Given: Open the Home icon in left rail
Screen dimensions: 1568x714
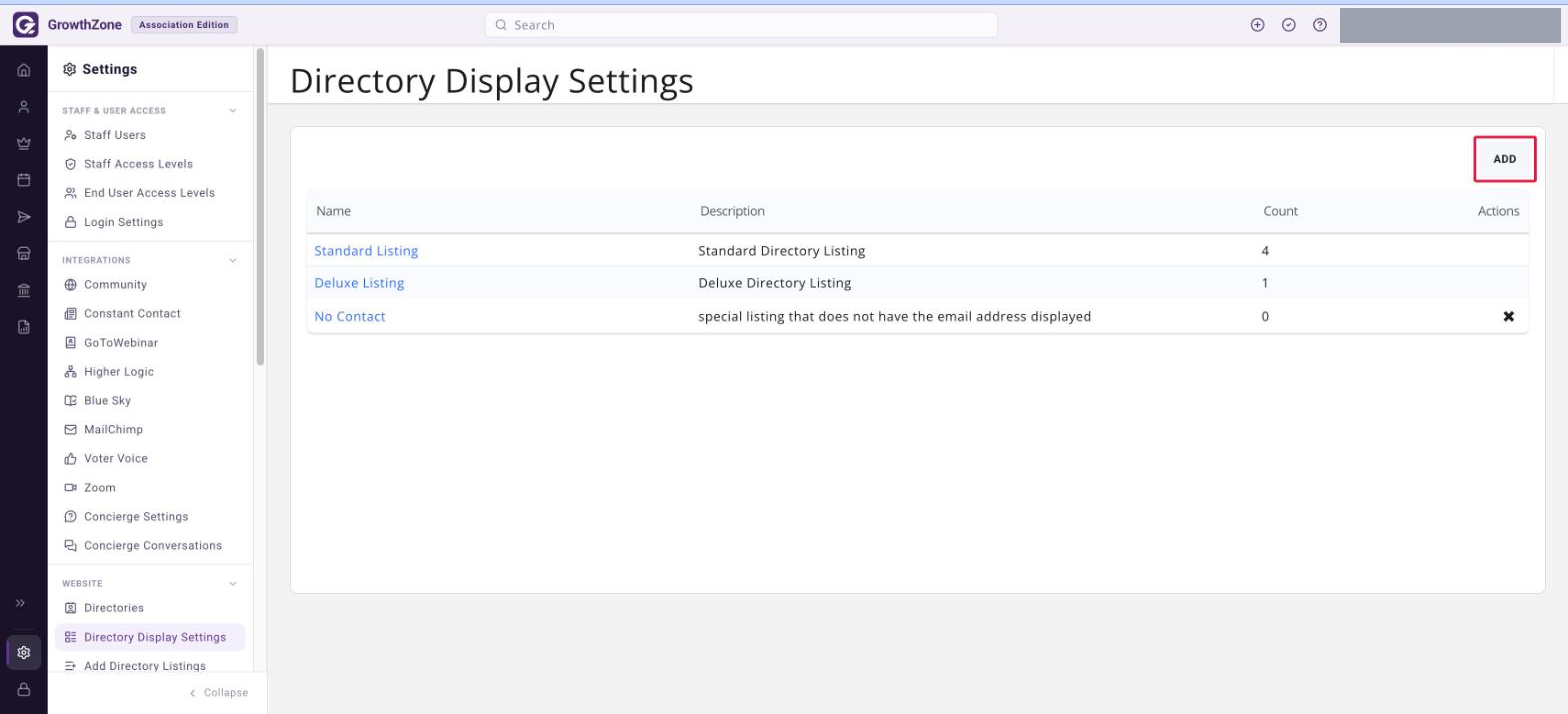Looking at the screenshot, I should pyautogui.click(x=24, y=70).
